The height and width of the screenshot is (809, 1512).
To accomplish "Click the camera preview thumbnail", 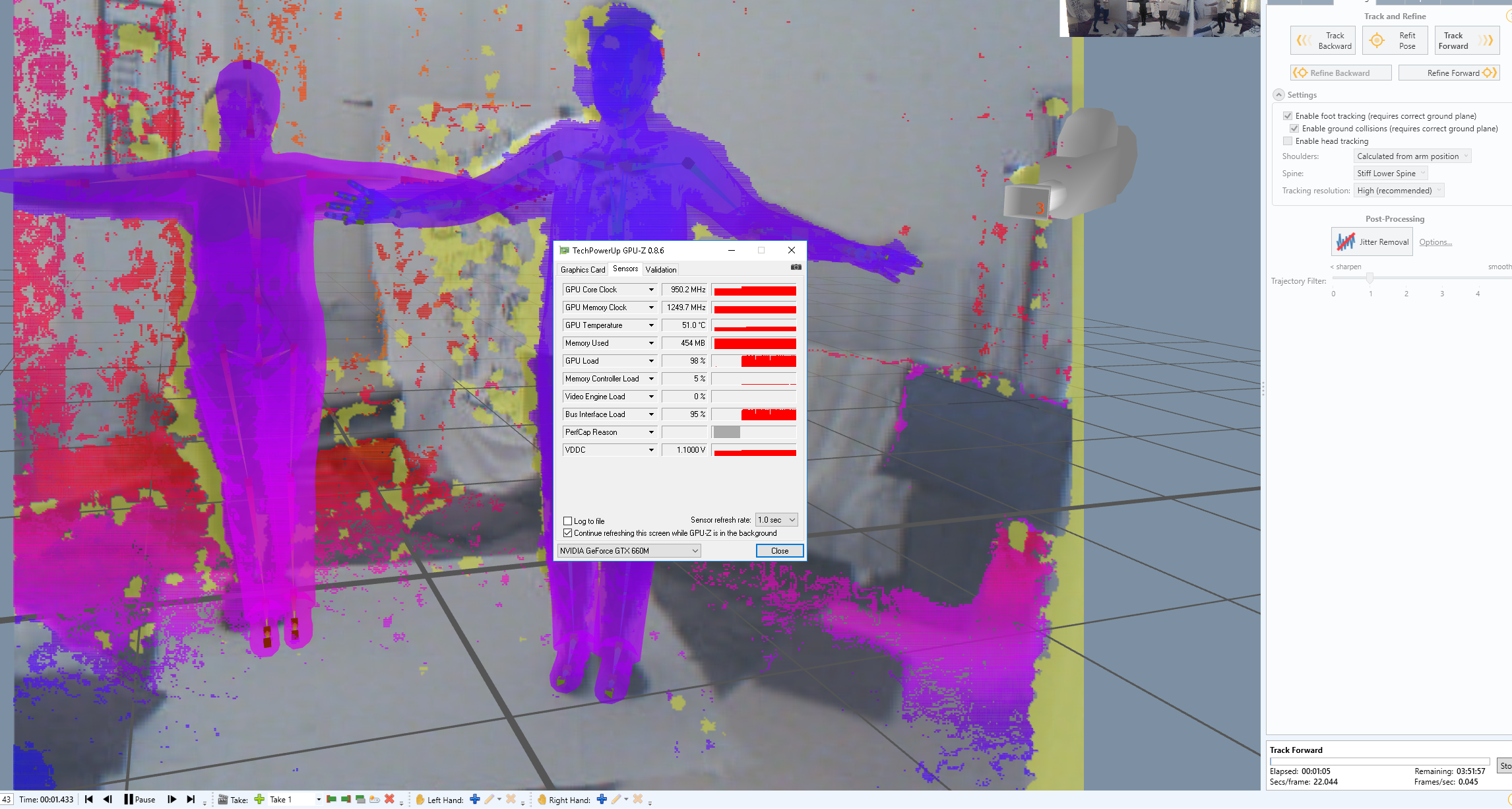I will 1160,18.
